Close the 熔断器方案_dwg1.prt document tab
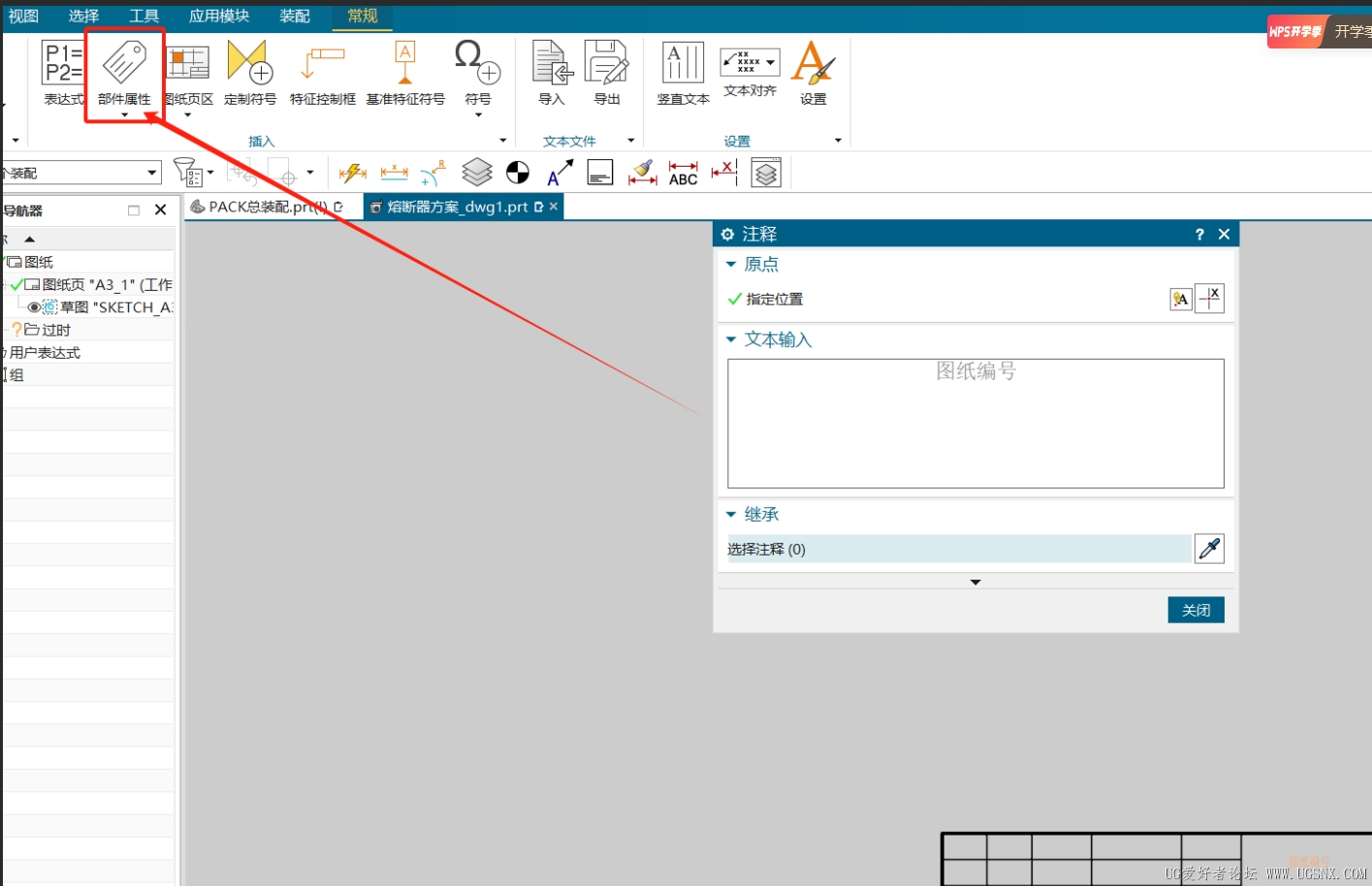Screen dimensions: 1372x886 [554, 206]
